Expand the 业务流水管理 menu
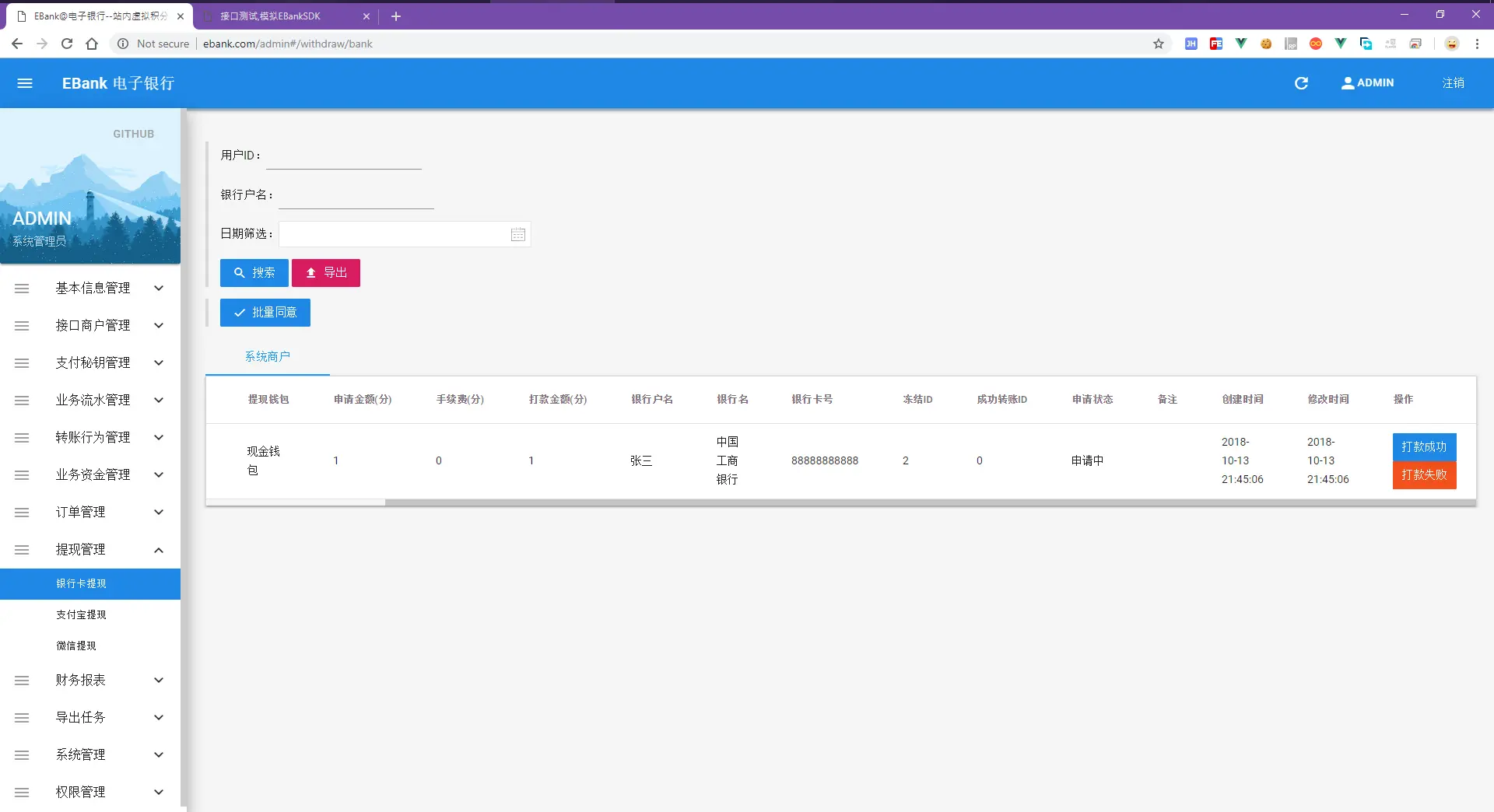This screenshot has width=1494, height=812. 90,401
